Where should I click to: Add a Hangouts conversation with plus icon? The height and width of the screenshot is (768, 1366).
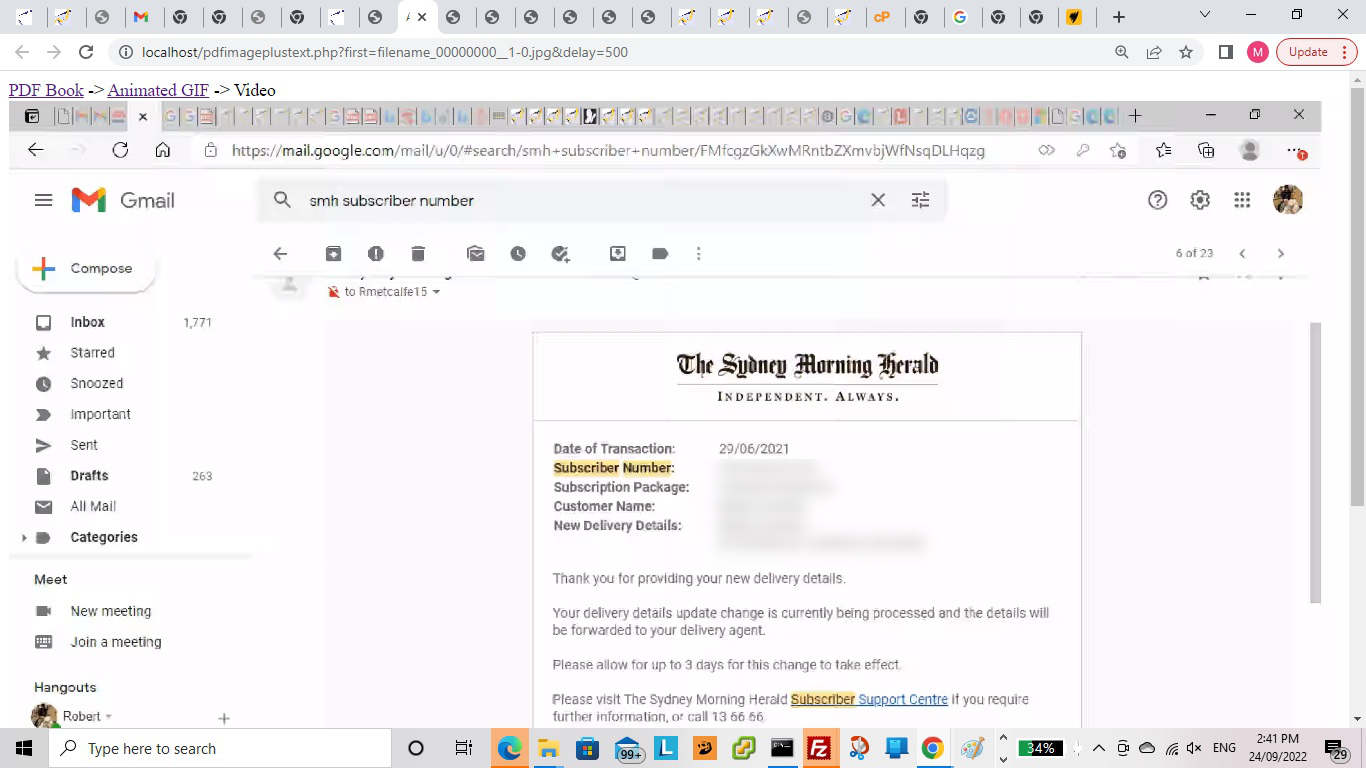point(224,718)
